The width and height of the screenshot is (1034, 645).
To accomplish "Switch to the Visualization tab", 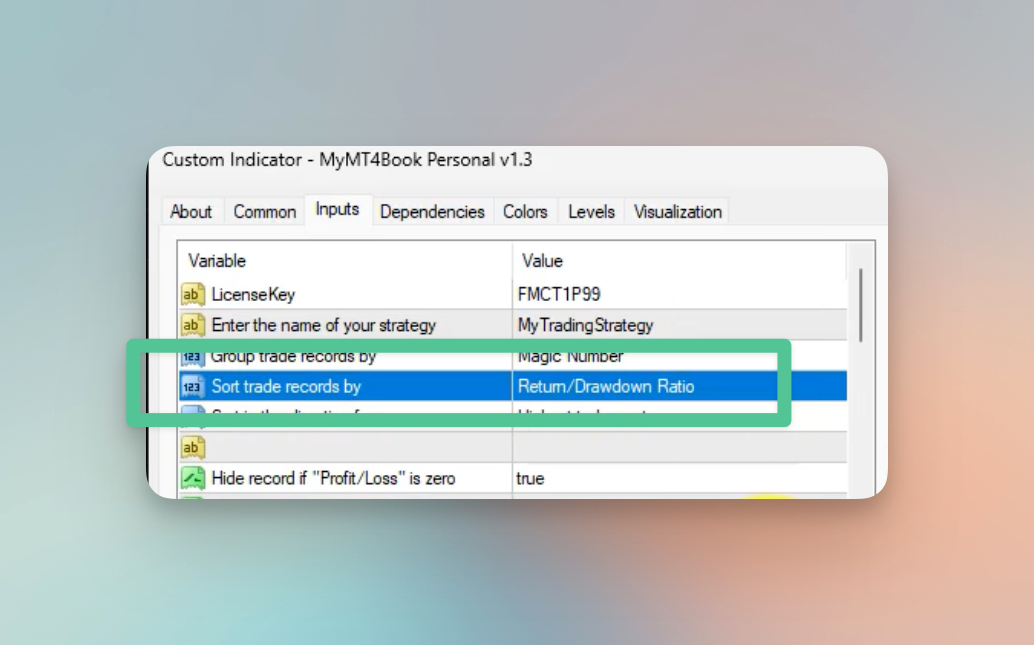I will point(677,212).
